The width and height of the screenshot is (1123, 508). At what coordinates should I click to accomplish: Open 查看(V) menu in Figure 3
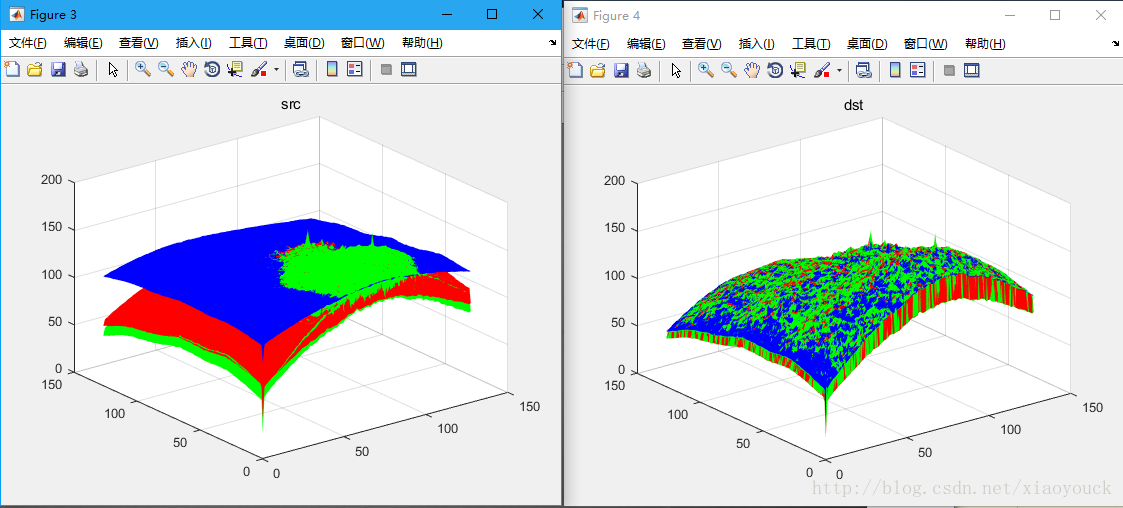[x=138, y=43]
